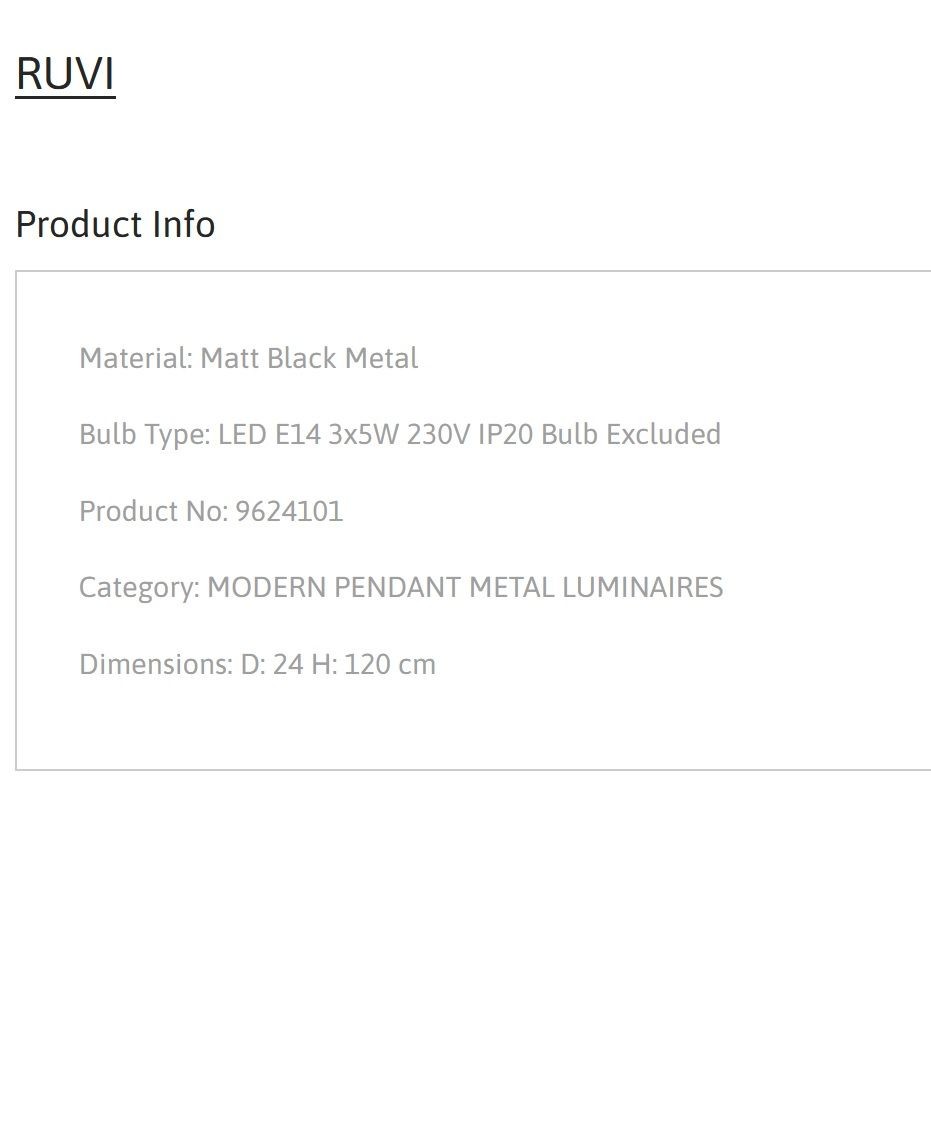Image resolution: width=931 pixels, height=1127 pixels.
Task: Click the Product No label
Action: click(153, 511)
